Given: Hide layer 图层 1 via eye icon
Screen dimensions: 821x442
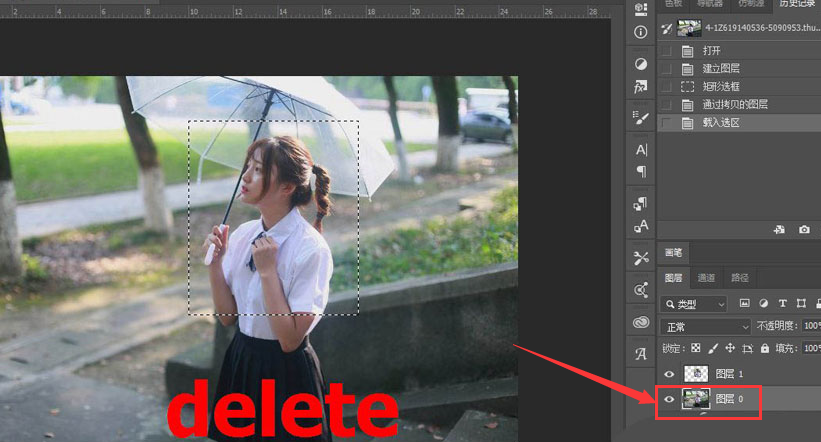Looking at the screenshot, I should [669, 374].
